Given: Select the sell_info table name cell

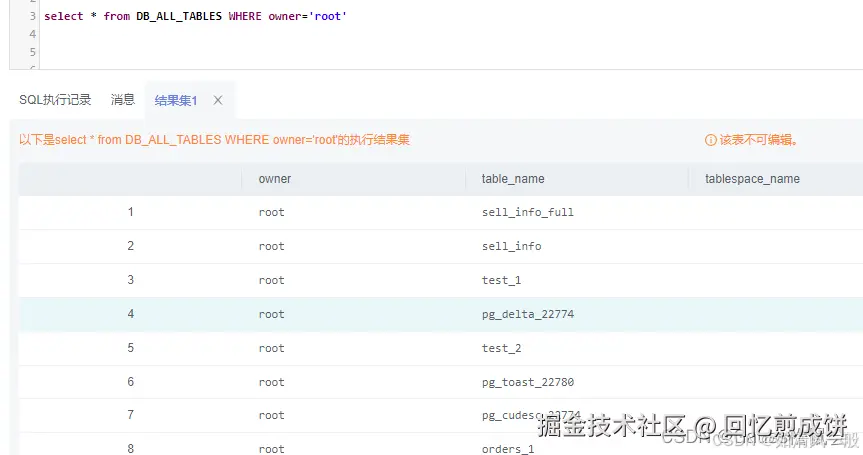Looking at the screenshot, I should point(512,246).
